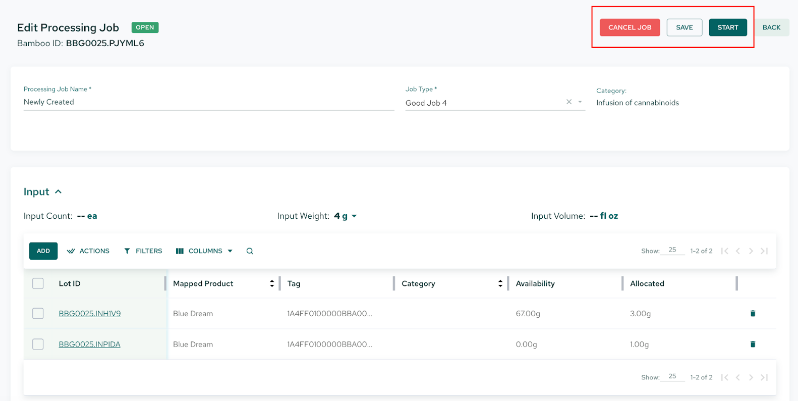Sort by the Mapped Product column arrows
The height and width of the screenshot is (401, 798).
point(272,283)
